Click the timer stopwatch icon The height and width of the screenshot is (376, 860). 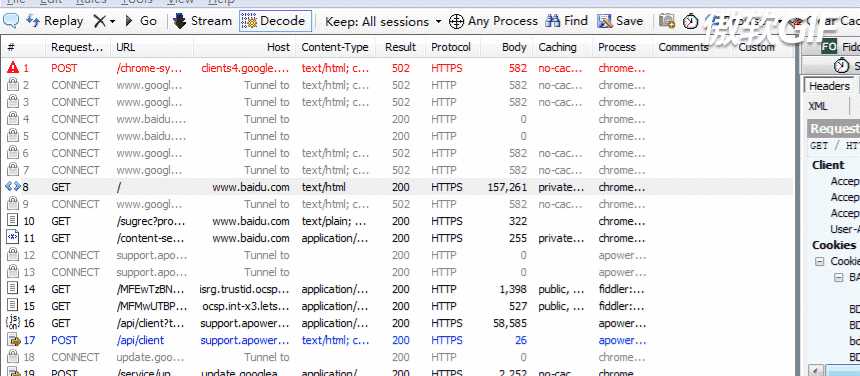click(x=691, y=21)
